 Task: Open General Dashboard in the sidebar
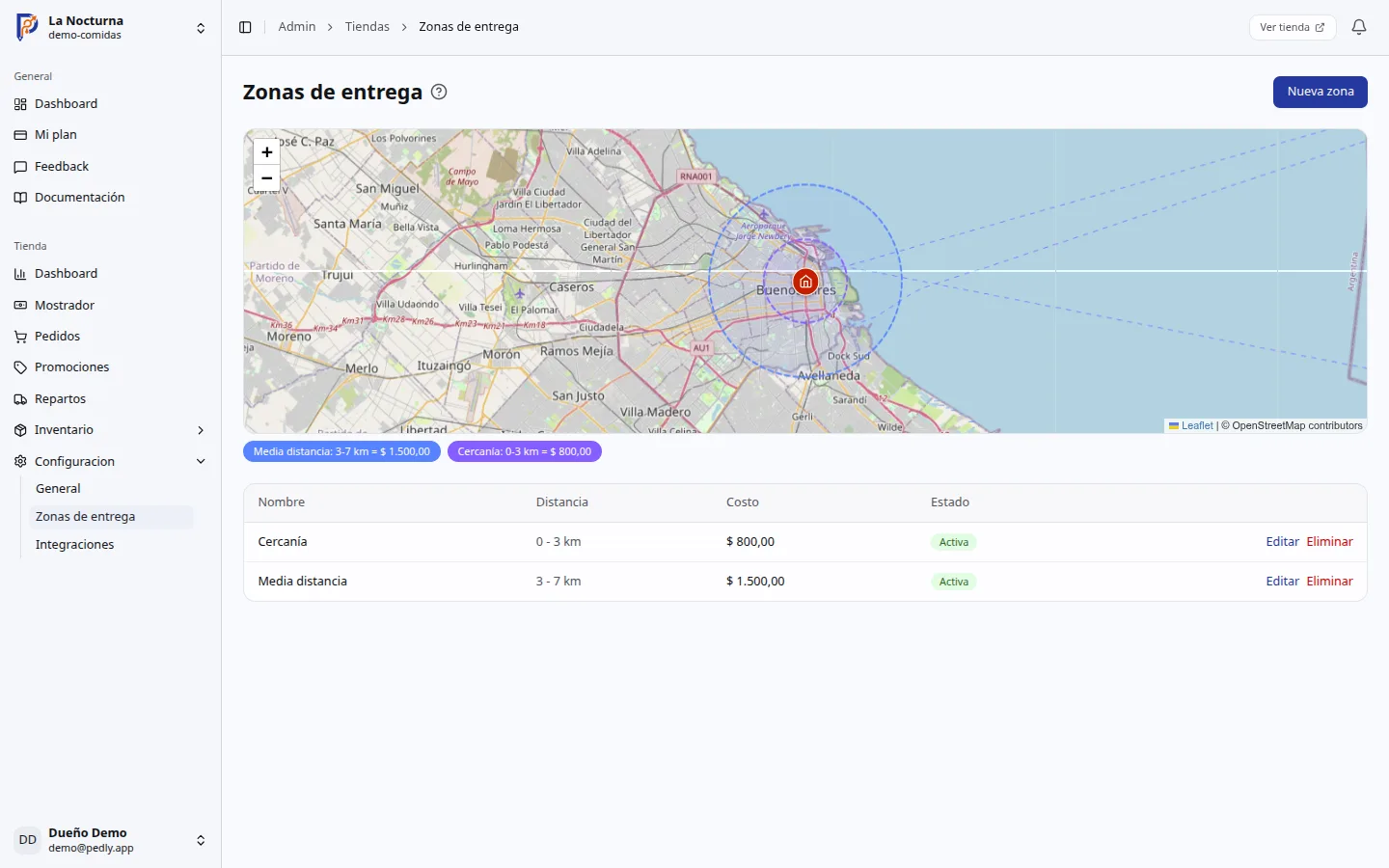pos(110,104)
